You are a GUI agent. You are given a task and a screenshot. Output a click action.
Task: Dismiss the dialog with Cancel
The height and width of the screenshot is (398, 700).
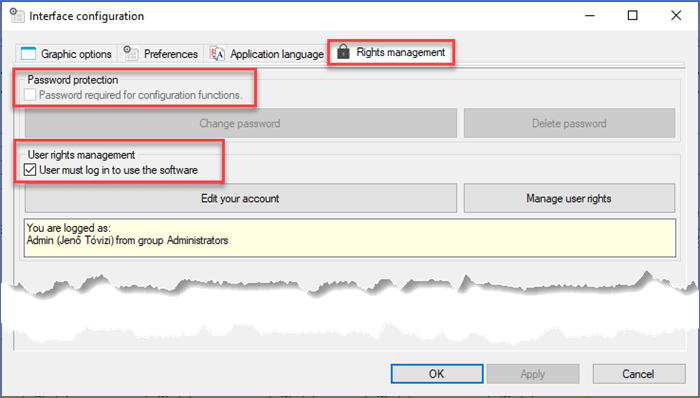[639, 374]
